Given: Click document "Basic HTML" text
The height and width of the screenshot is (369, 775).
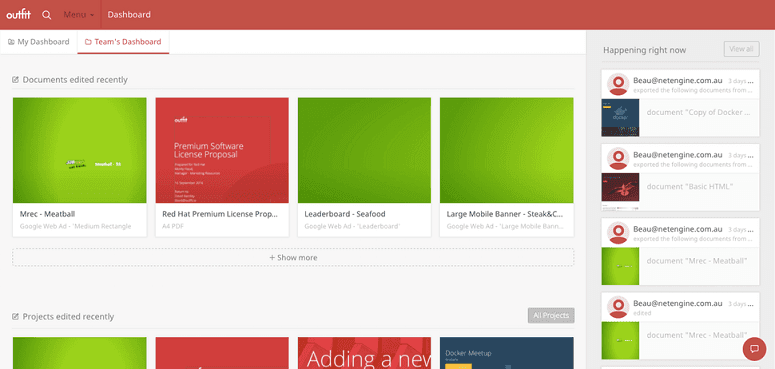Looking at the screenshot, I should click(x=689, y=187).
